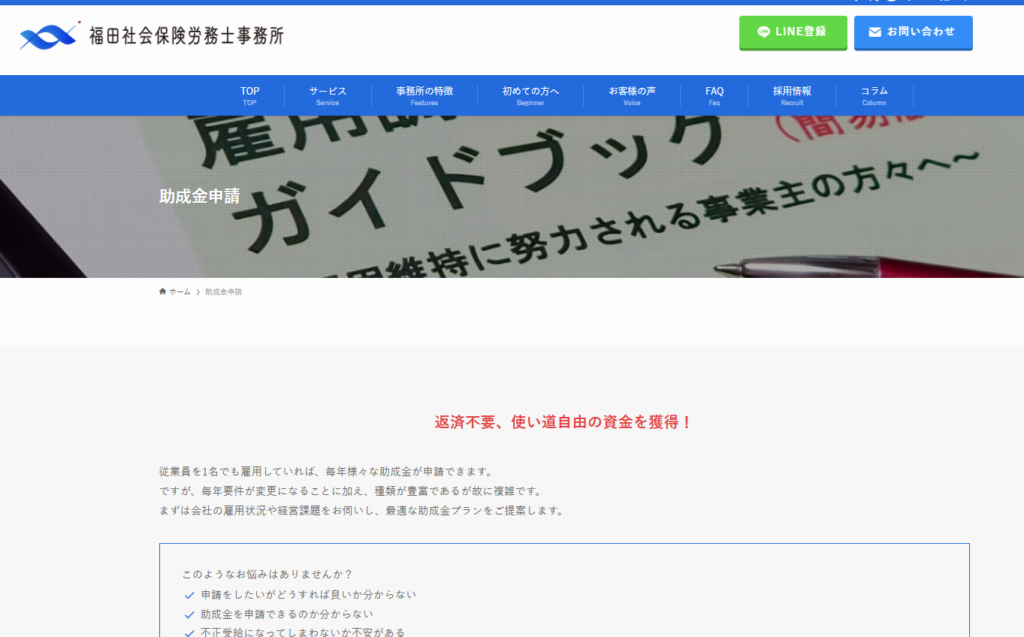This screenshot has width=1024, height=637.
Task: Open サービス menu item
Action: click(327, 95)
